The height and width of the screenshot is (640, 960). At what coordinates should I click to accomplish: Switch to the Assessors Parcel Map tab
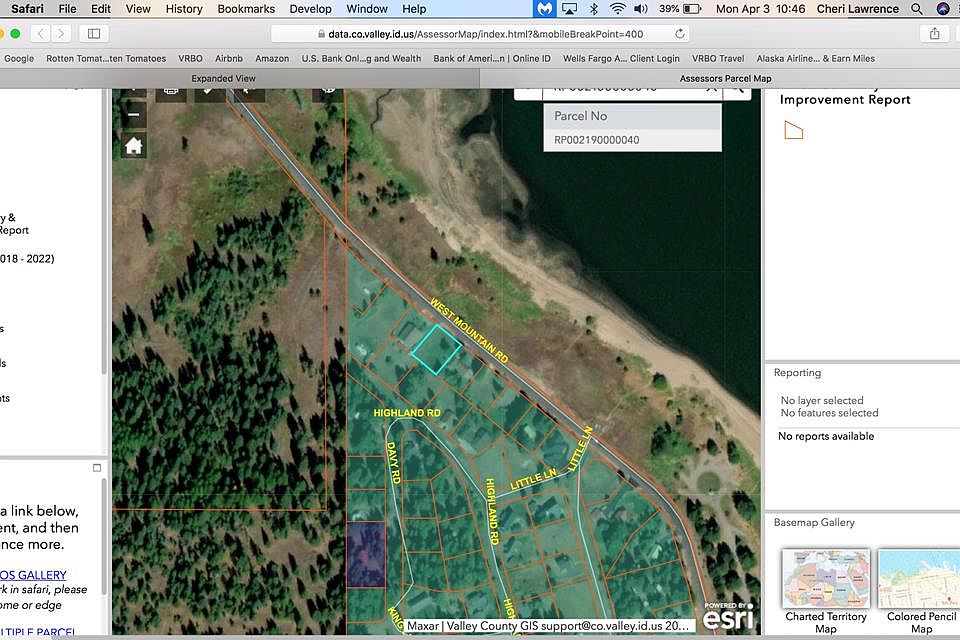725,78
